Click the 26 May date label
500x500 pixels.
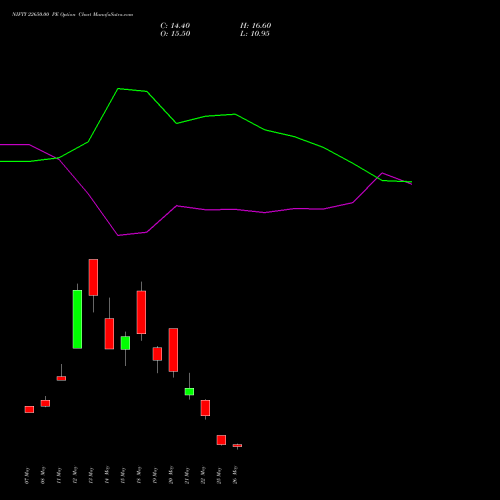(x=236, y=475)
